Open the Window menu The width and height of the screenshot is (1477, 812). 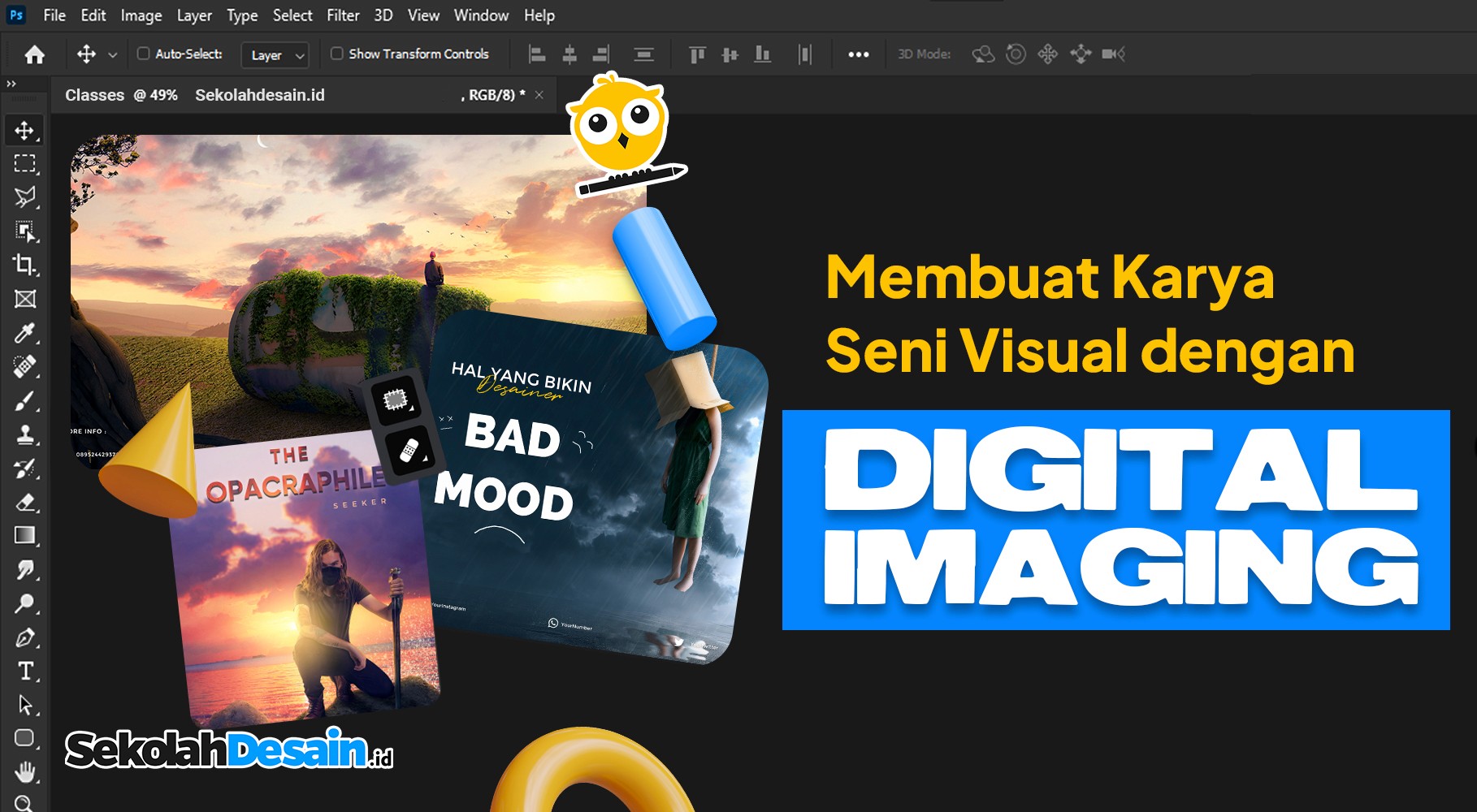(481, 15)
